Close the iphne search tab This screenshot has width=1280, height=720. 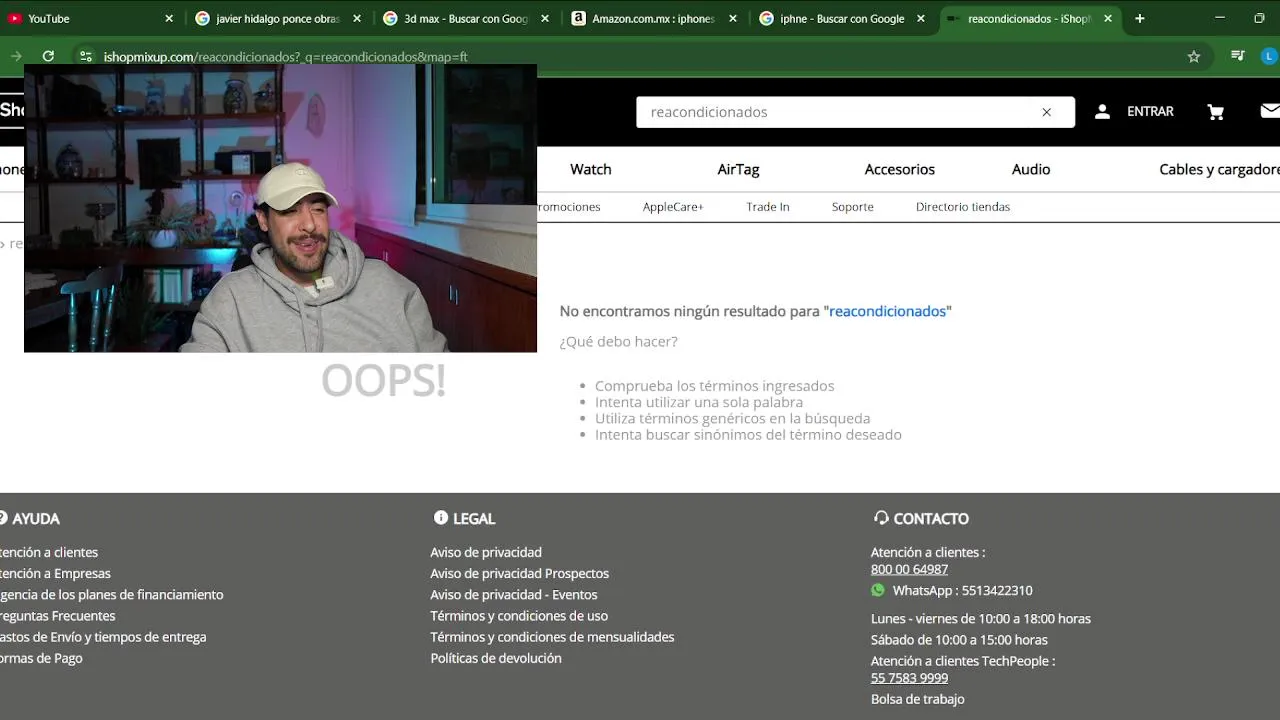click(920, 18)
